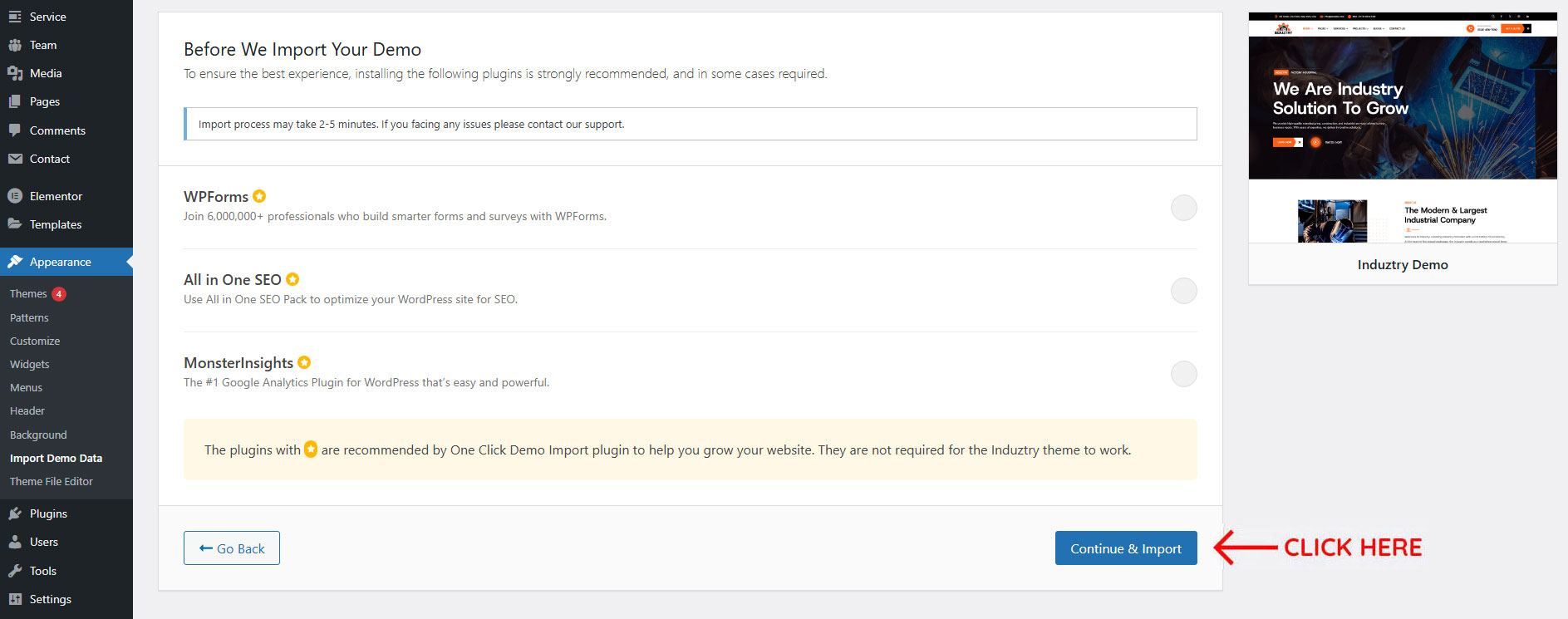Screen dimensions: 1568x619
Task: Click the Tools wrench icon
Action: click(15, 571)
